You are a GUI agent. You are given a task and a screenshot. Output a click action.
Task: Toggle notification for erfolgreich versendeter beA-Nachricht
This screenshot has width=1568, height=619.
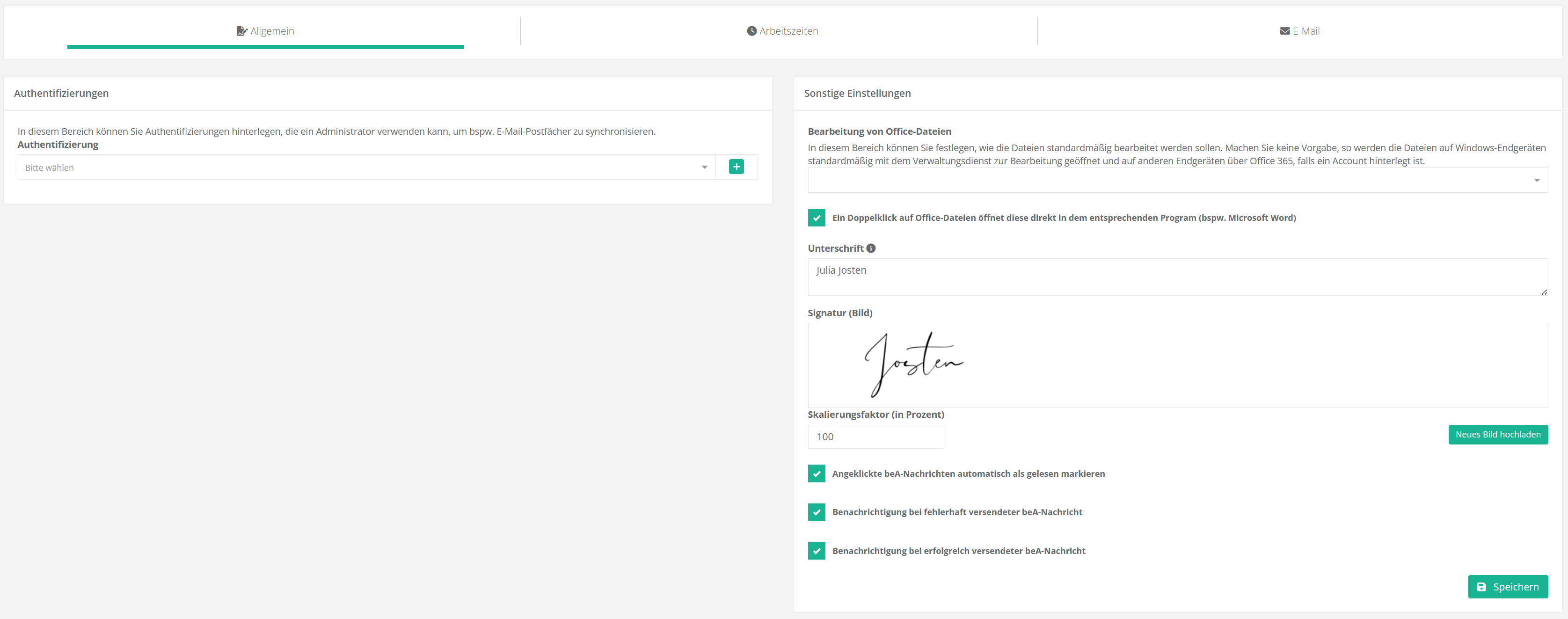point(816,551)
